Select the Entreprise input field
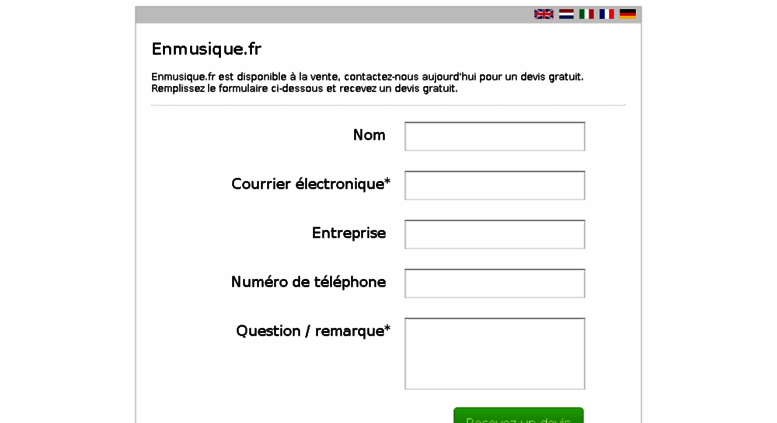Screen dimensions: 777x423 495,234
